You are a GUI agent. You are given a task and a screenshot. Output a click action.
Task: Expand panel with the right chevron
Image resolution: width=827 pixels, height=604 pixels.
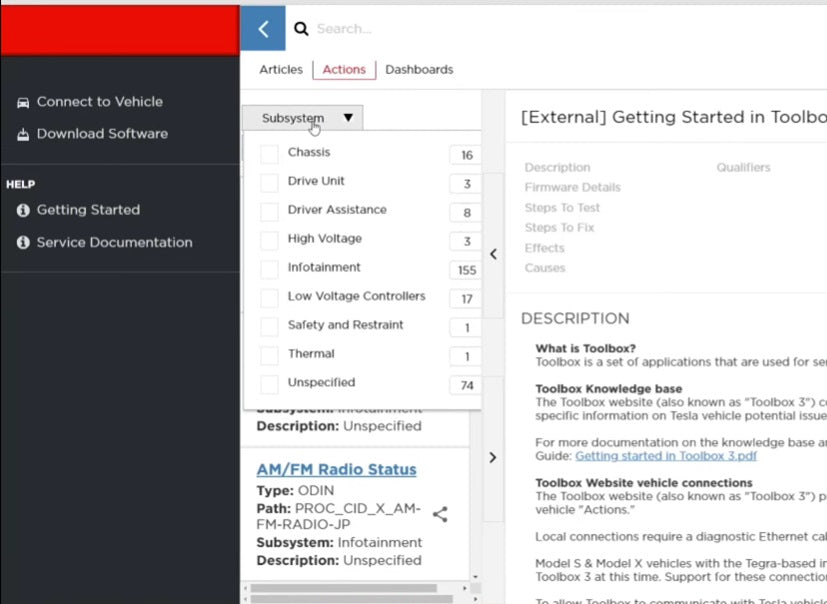493,457
